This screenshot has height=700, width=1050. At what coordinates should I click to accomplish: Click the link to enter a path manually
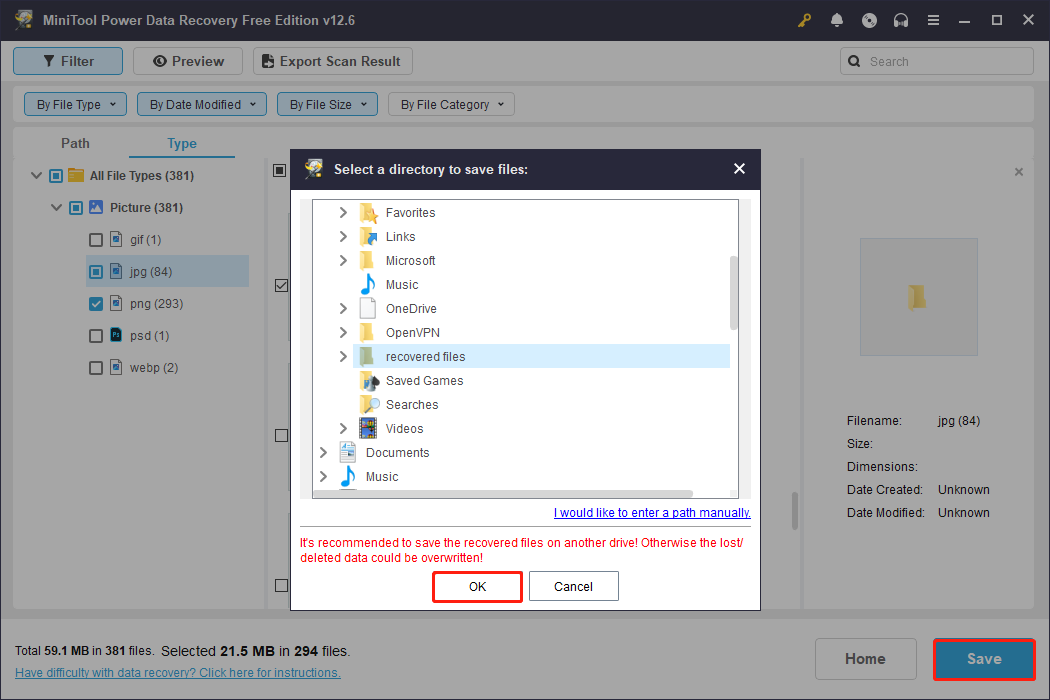(x=651, y=512)
